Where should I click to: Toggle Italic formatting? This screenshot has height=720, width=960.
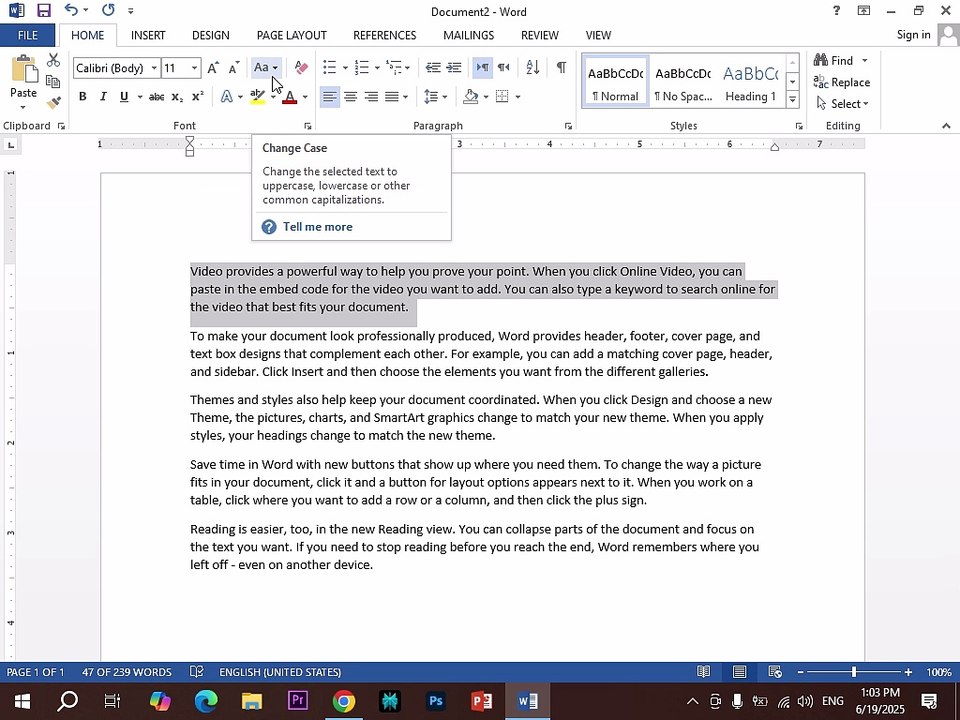(103, 97)
